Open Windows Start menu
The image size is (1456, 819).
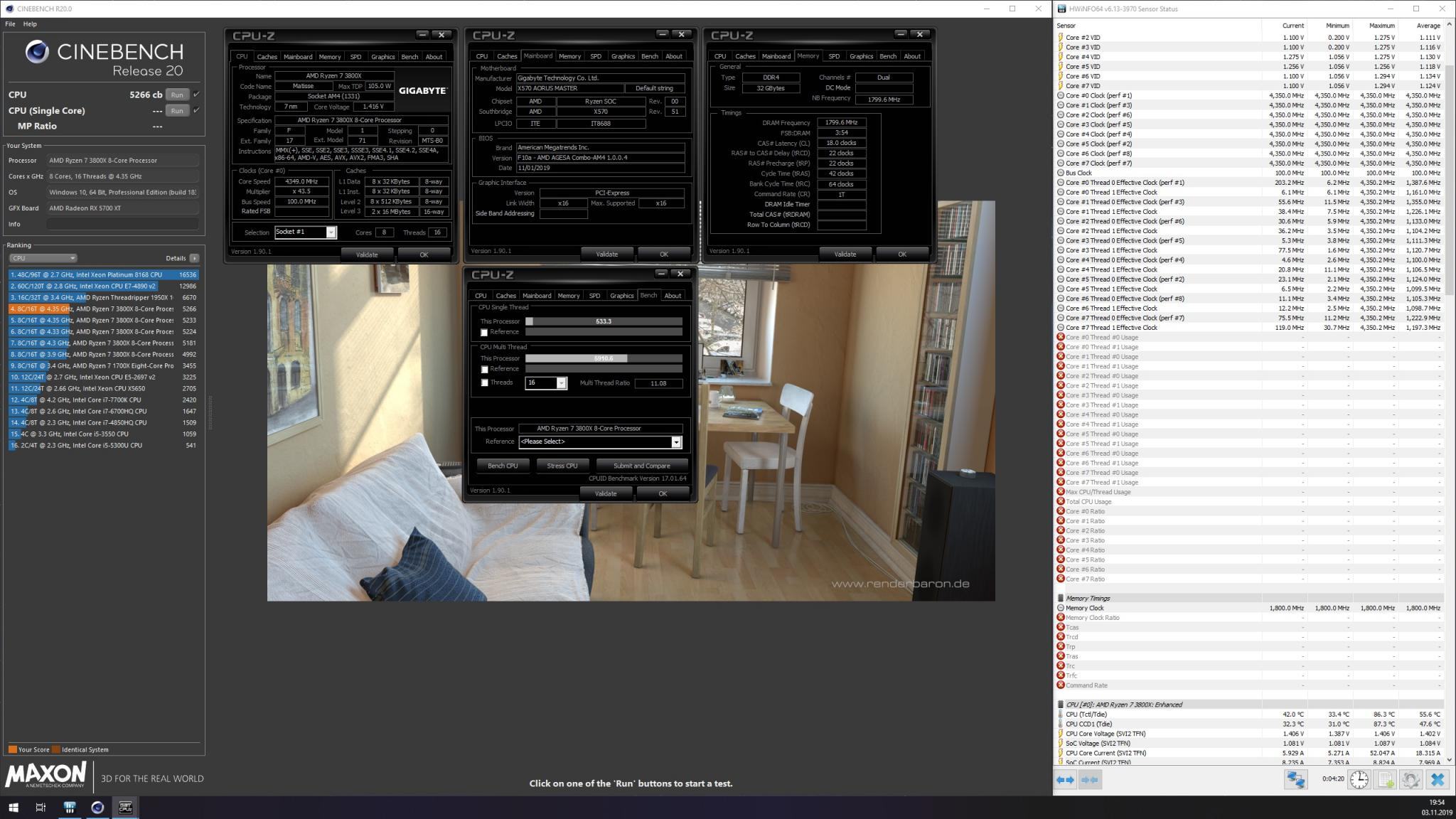13,807
